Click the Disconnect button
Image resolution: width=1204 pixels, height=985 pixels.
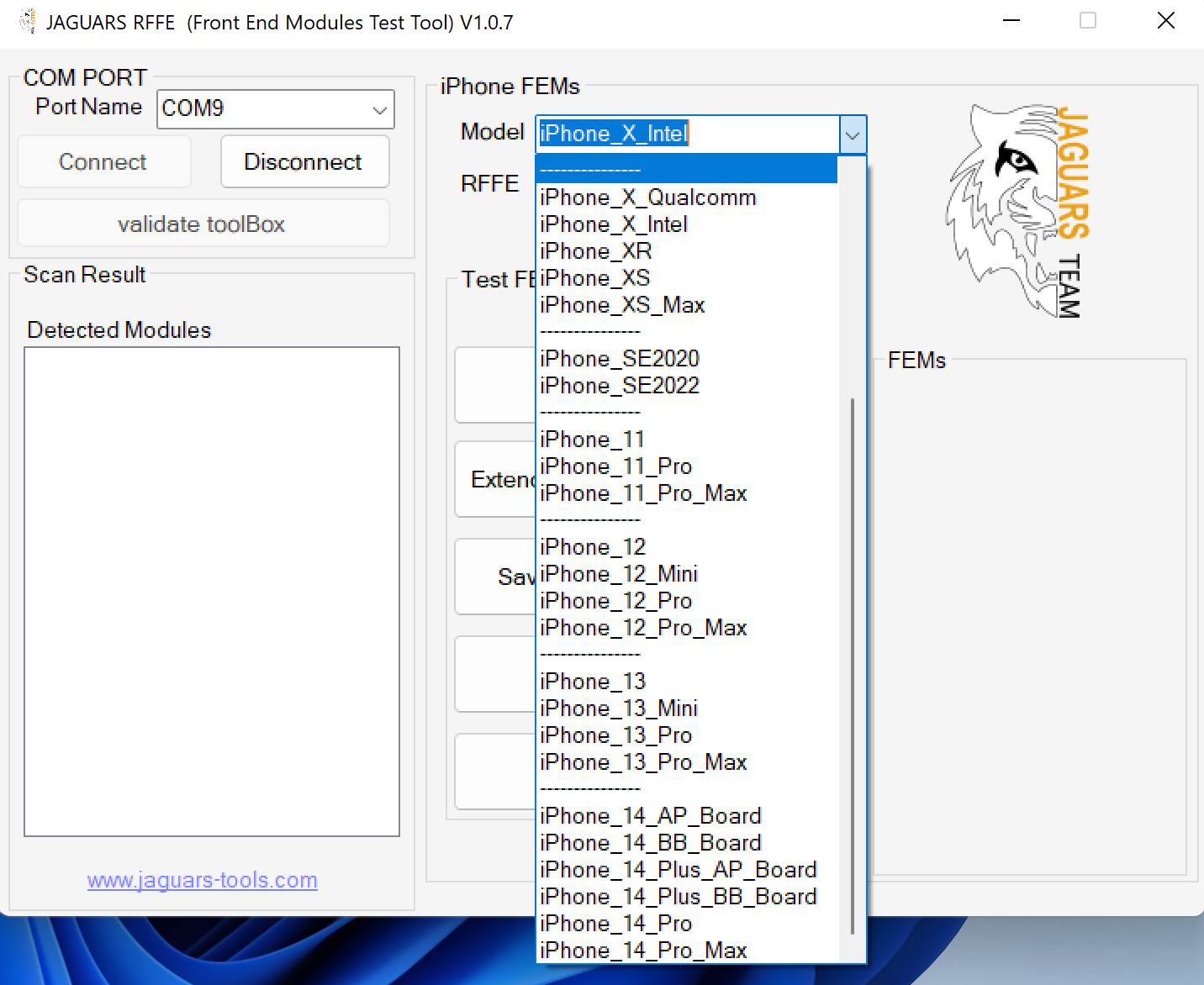pos(304,161)
